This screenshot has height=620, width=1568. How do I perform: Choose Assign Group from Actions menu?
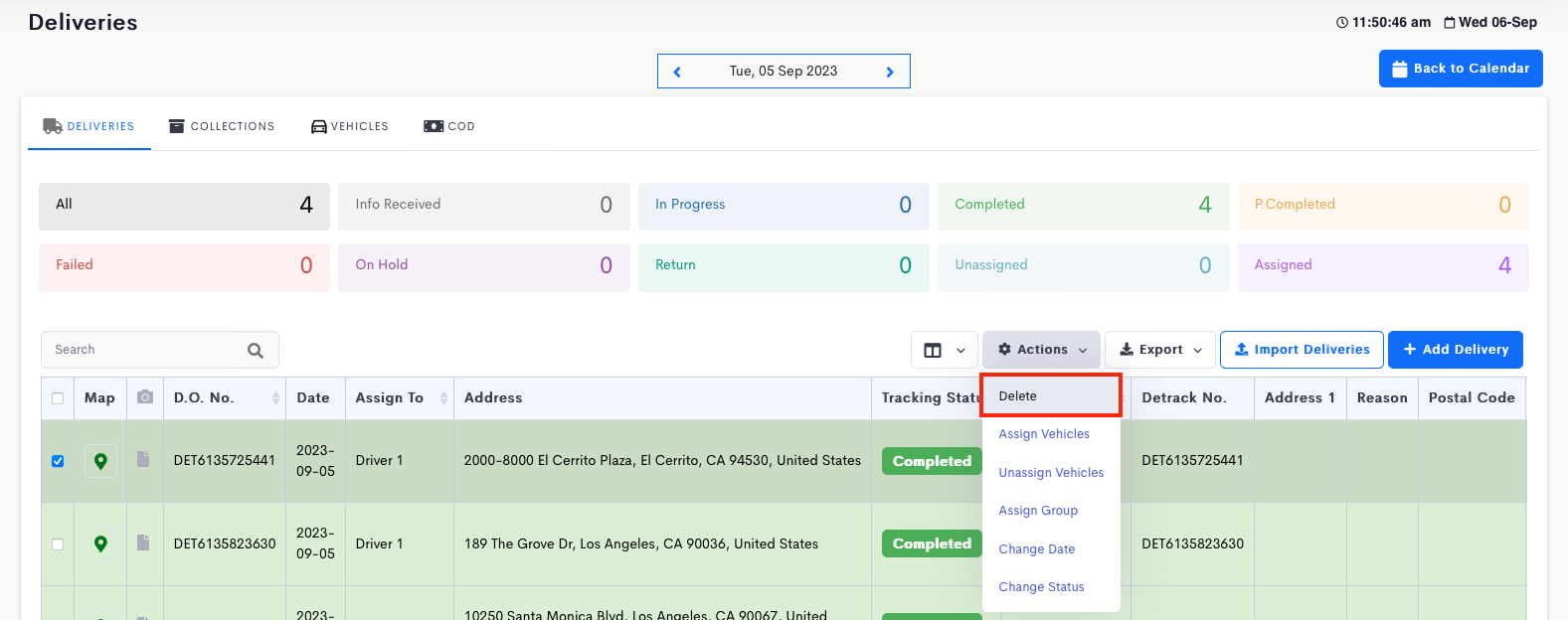[x=1038, y=511]
